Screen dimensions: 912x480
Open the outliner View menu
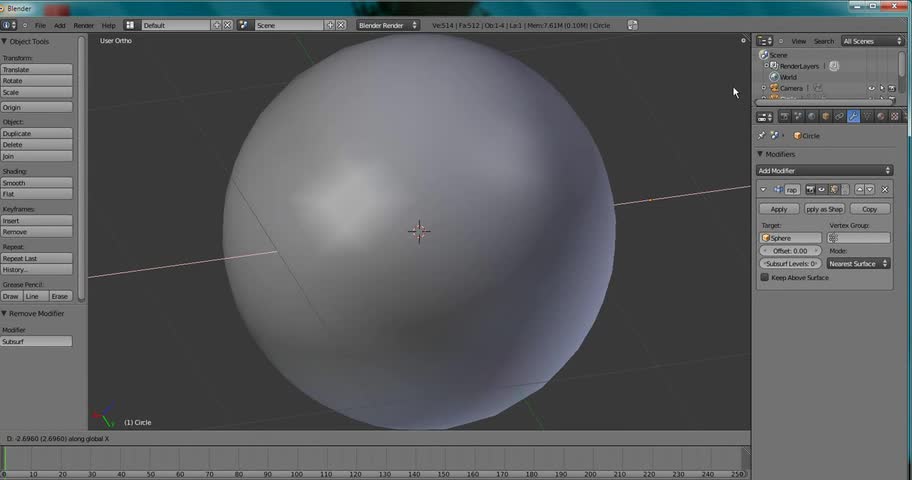coord(799,41)
